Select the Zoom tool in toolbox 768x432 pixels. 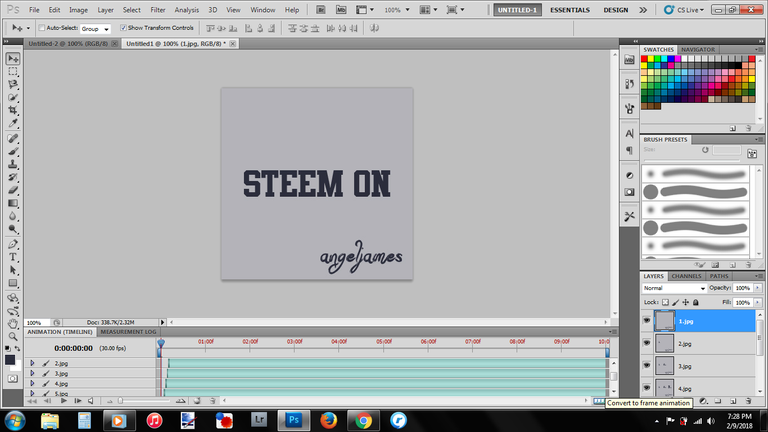[x=13, y=336]
